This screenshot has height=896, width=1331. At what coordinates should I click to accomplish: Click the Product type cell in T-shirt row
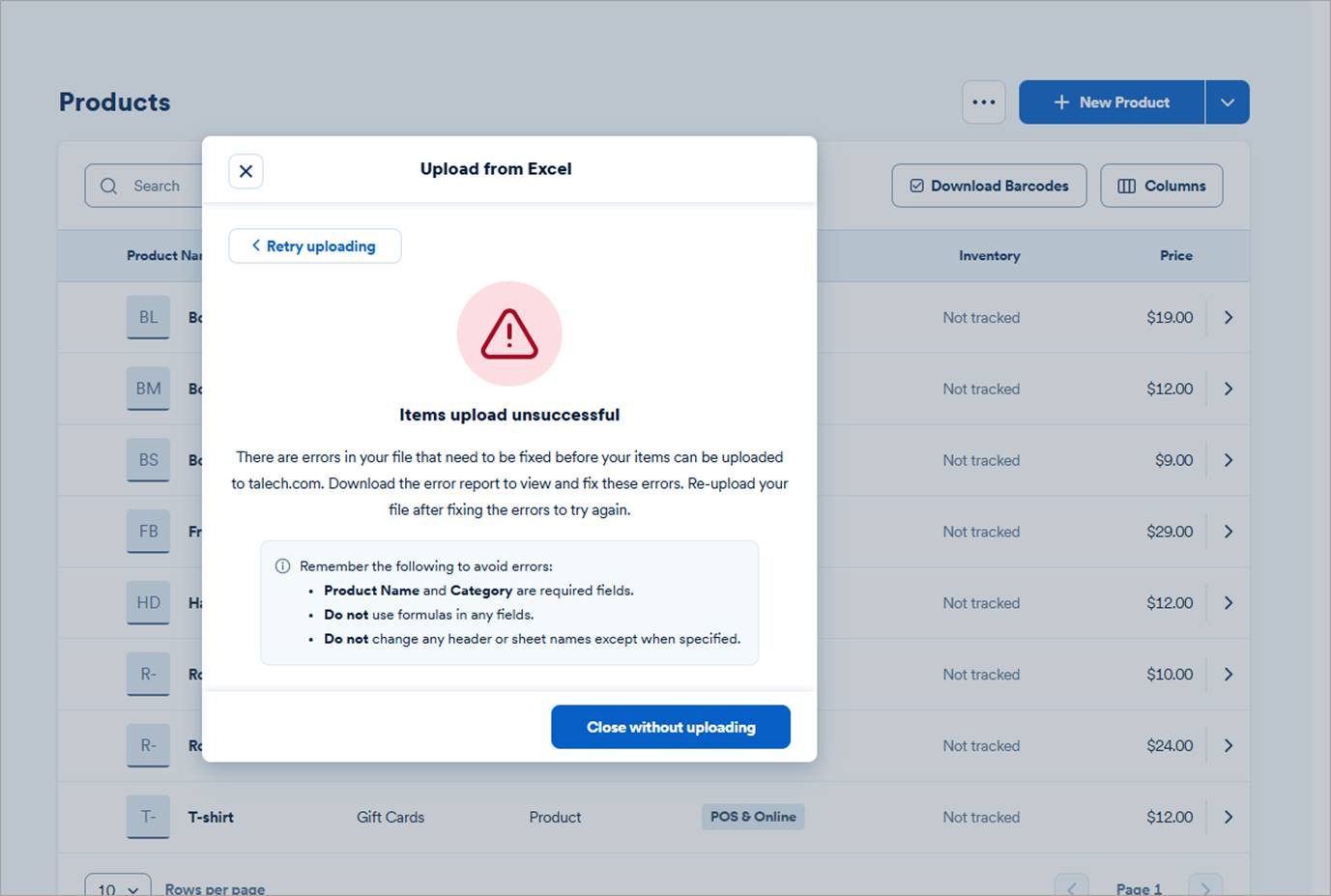pyautogui.click(x=555, y=817)
